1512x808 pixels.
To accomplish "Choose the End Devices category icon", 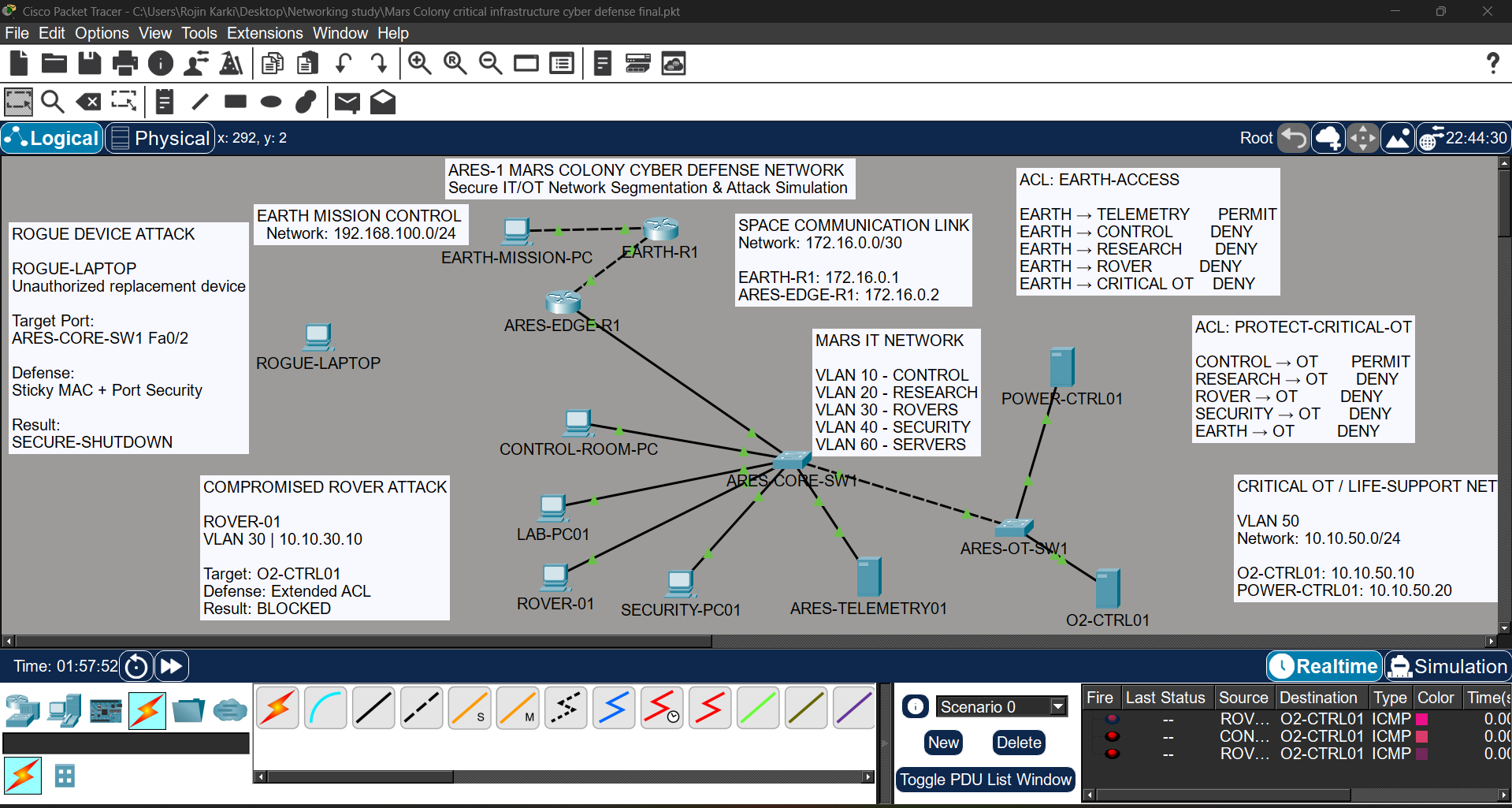I will pos(64,710).
